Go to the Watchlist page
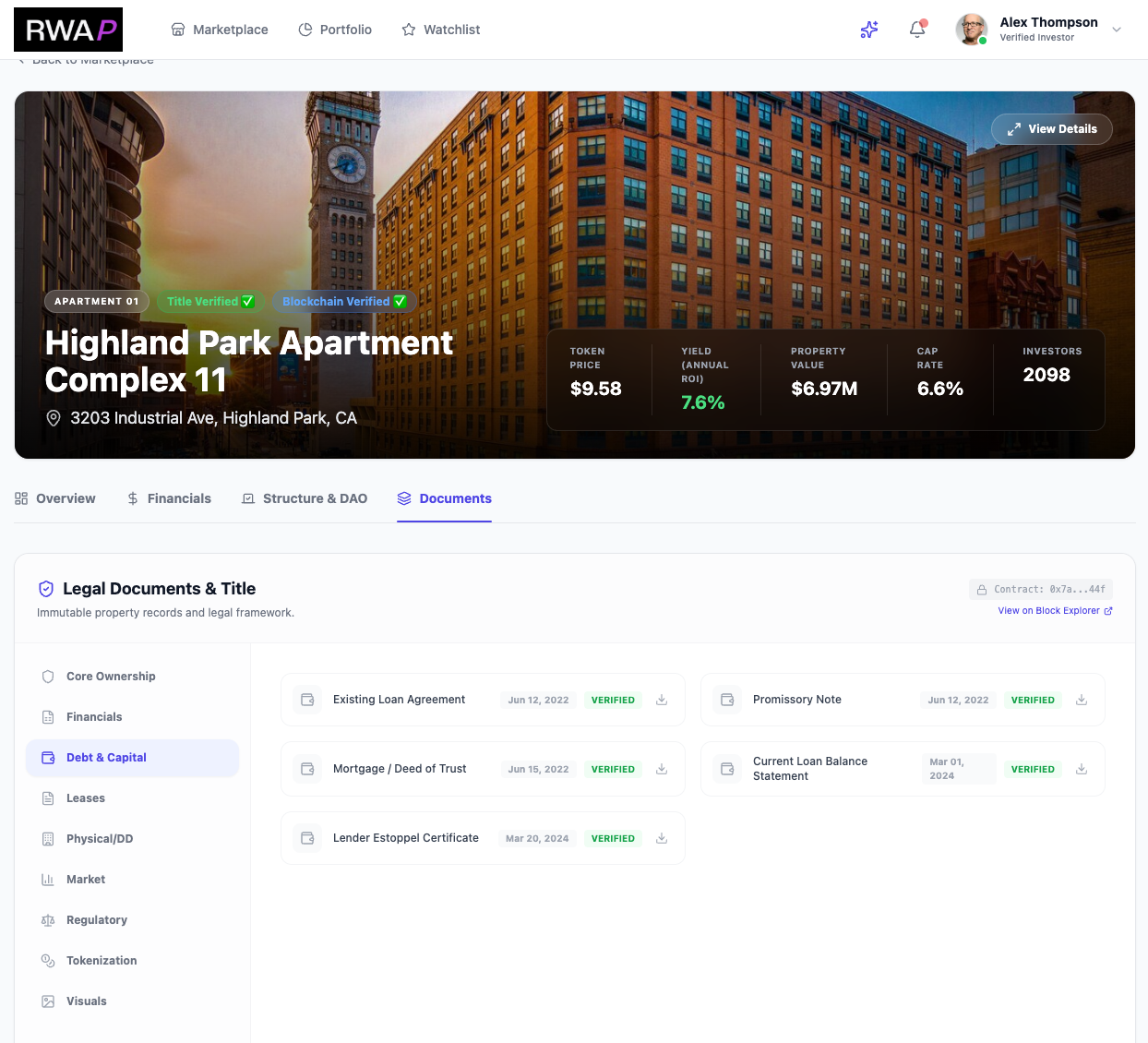This screenshot has height=1043, width=1148. (x=441, y=30)
